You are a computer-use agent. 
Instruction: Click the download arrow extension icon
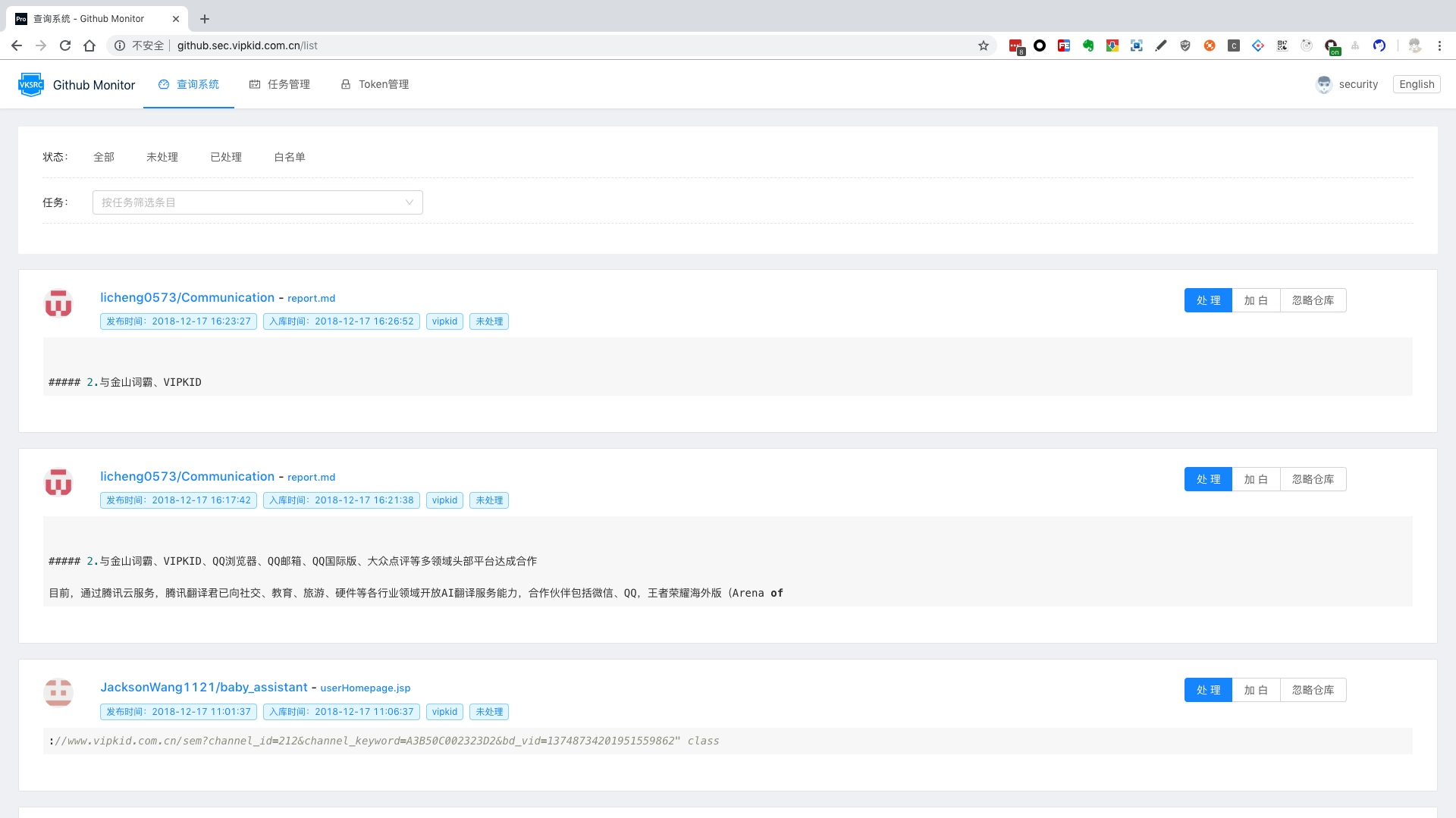point(1112,45)
